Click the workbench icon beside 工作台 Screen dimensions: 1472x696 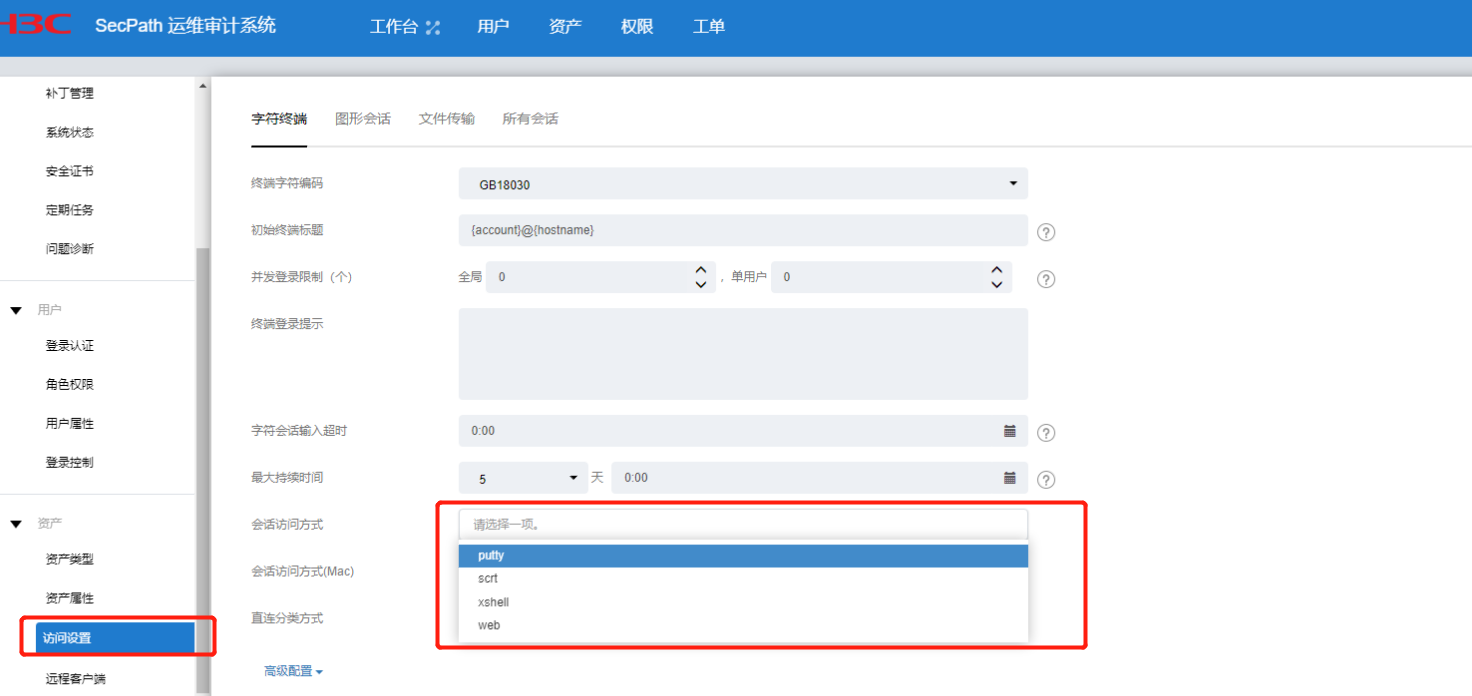click(433, 27)
